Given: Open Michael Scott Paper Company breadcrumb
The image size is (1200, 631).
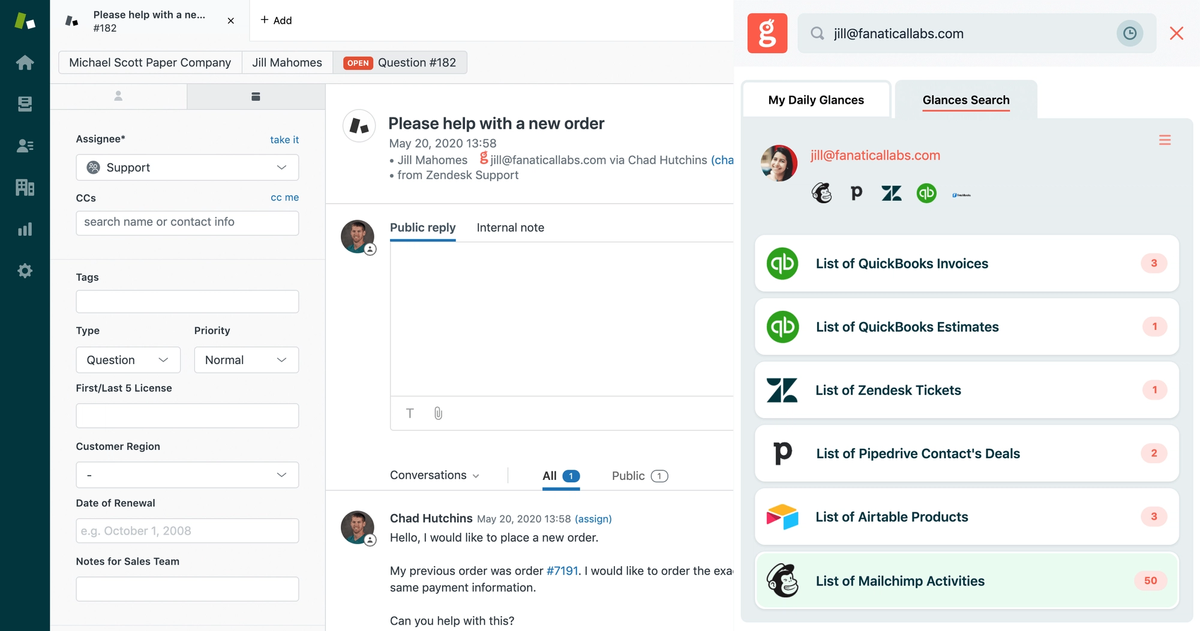Looking at the screenshot, I should click(x=150, y=62).
